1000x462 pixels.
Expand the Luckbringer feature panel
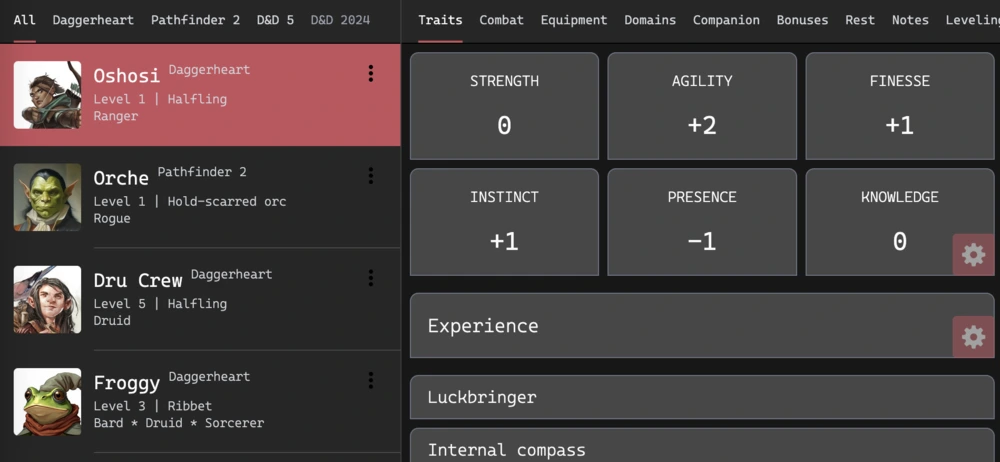[x=702, y=397]
